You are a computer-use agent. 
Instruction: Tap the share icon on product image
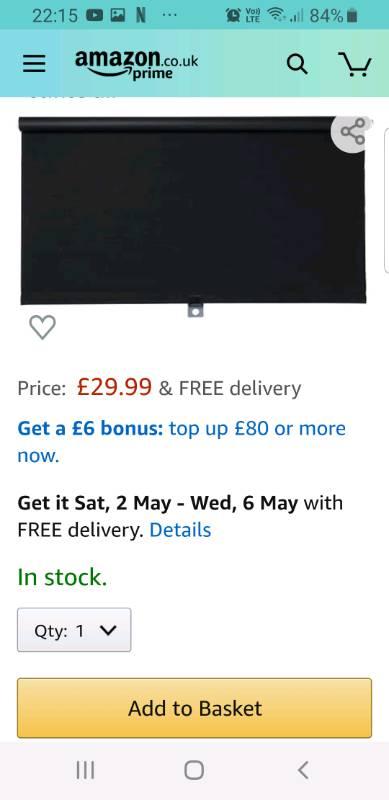(353, 132)
